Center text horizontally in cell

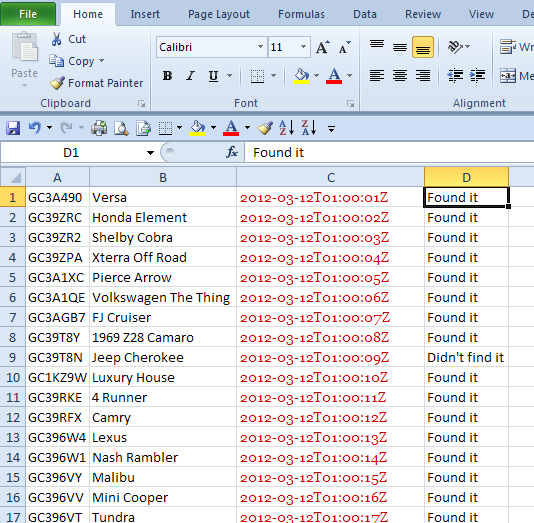tap(399, 75)
